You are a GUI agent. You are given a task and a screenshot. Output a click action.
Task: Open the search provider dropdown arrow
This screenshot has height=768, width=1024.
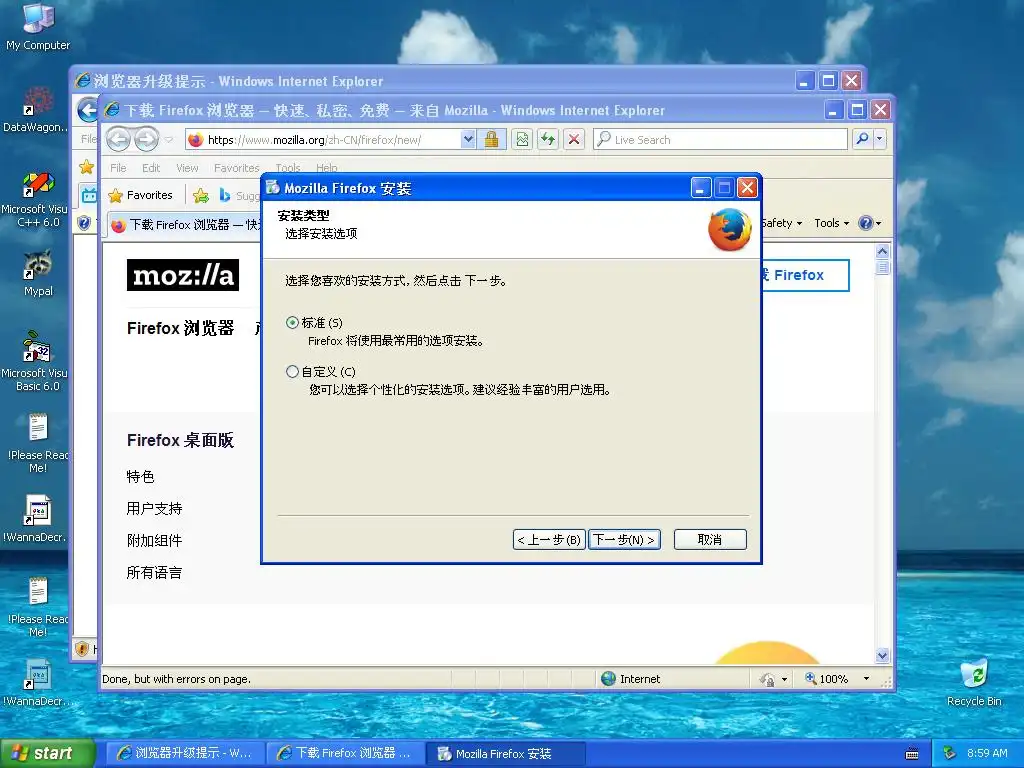click(x=880, y=139)
